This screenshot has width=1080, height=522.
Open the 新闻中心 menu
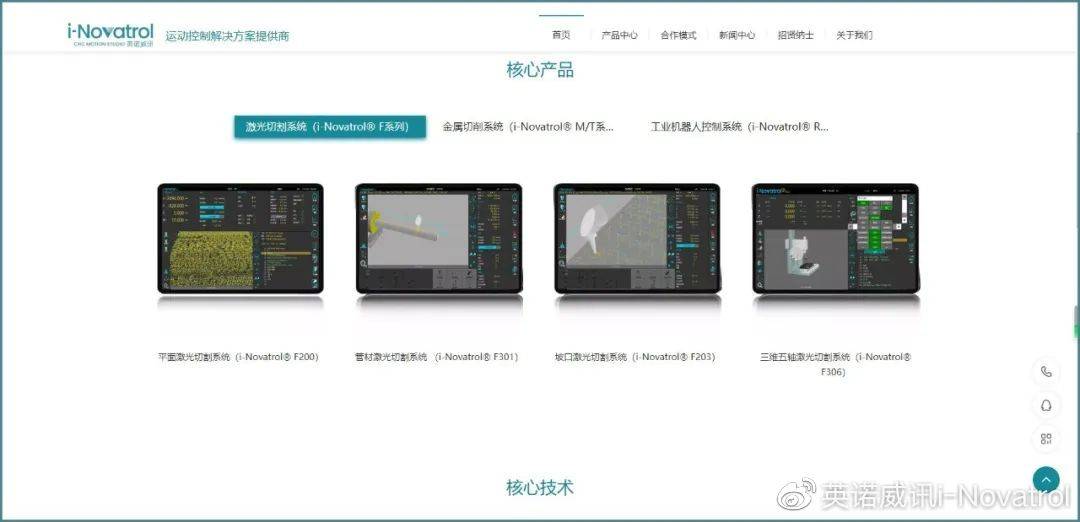pos(736,35)
